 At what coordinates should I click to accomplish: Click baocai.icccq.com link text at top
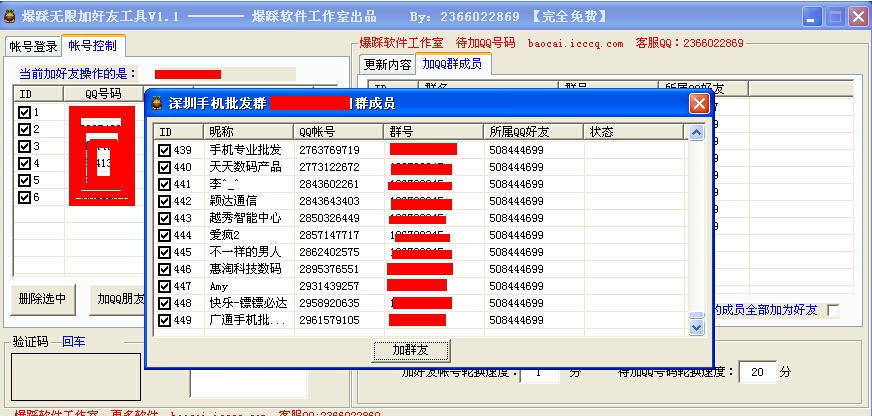[576, 43]
